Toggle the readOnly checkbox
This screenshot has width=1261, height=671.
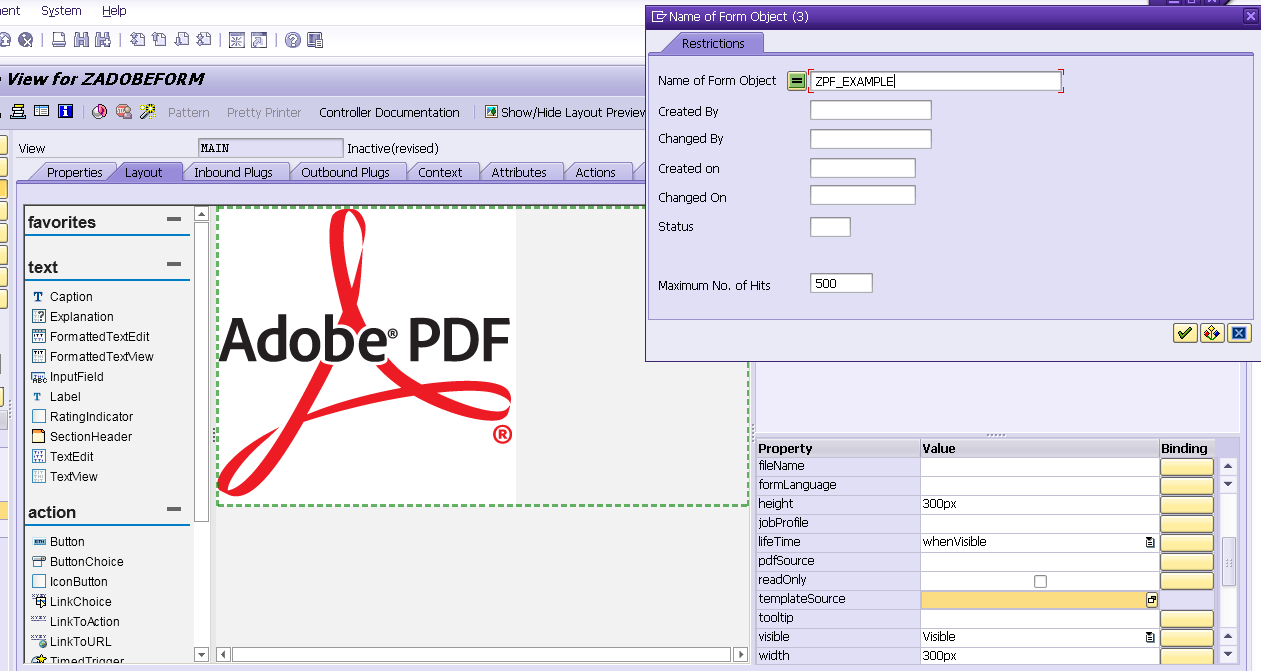[x=1040, y=581]
